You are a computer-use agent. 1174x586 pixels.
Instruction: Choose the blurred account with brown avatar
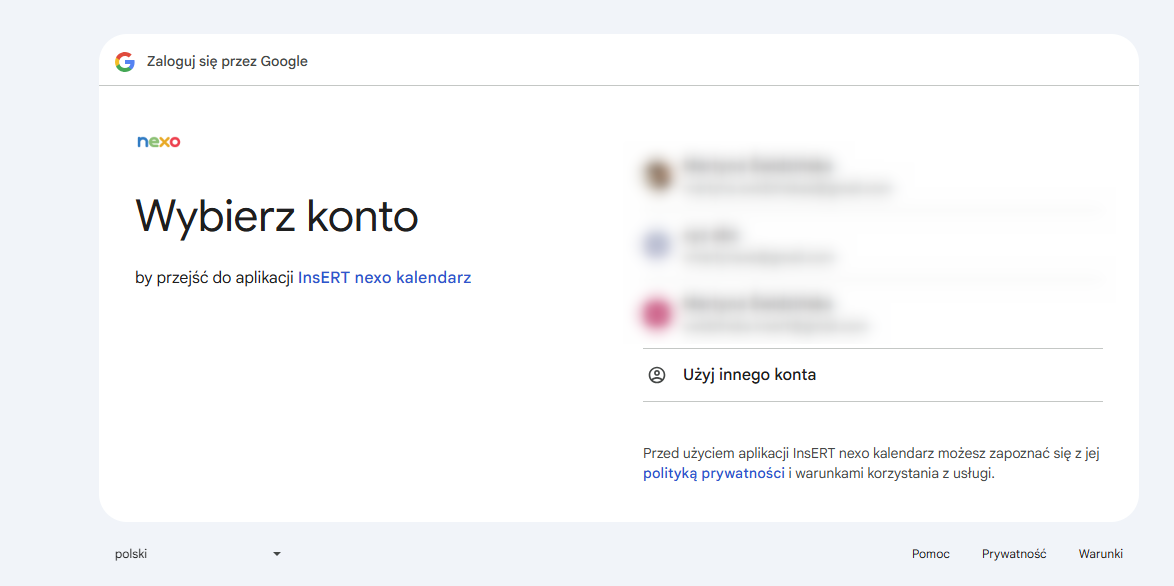tap(872, 176)
